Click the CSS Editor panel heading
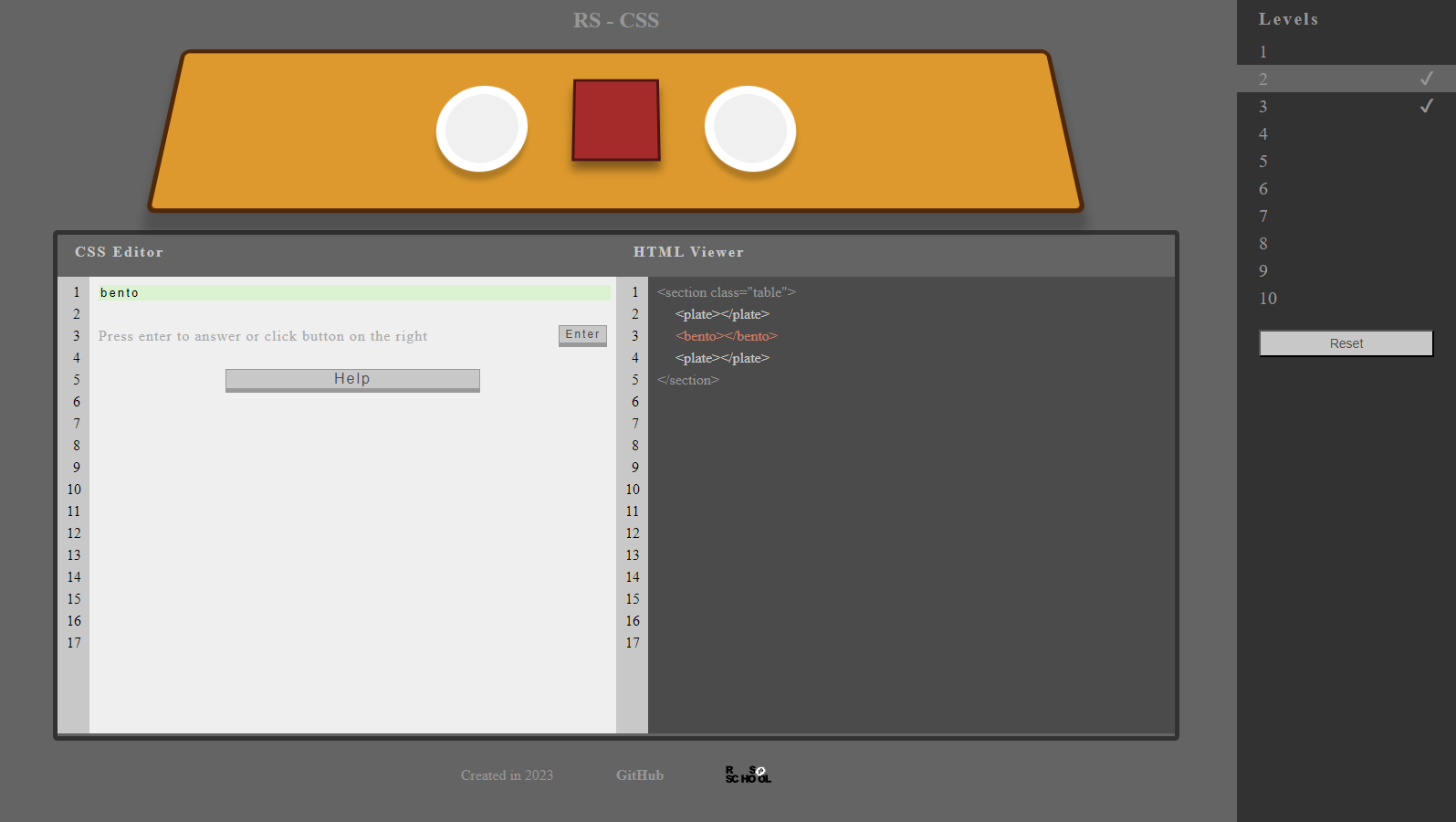 [x=120, y=252]
